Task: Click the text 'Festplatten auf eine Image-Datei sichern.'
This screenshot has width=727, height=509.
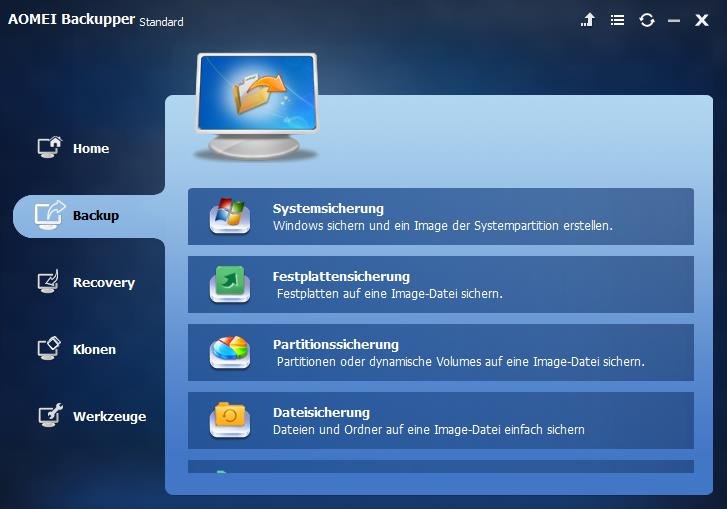Action: tap(390, 294)
